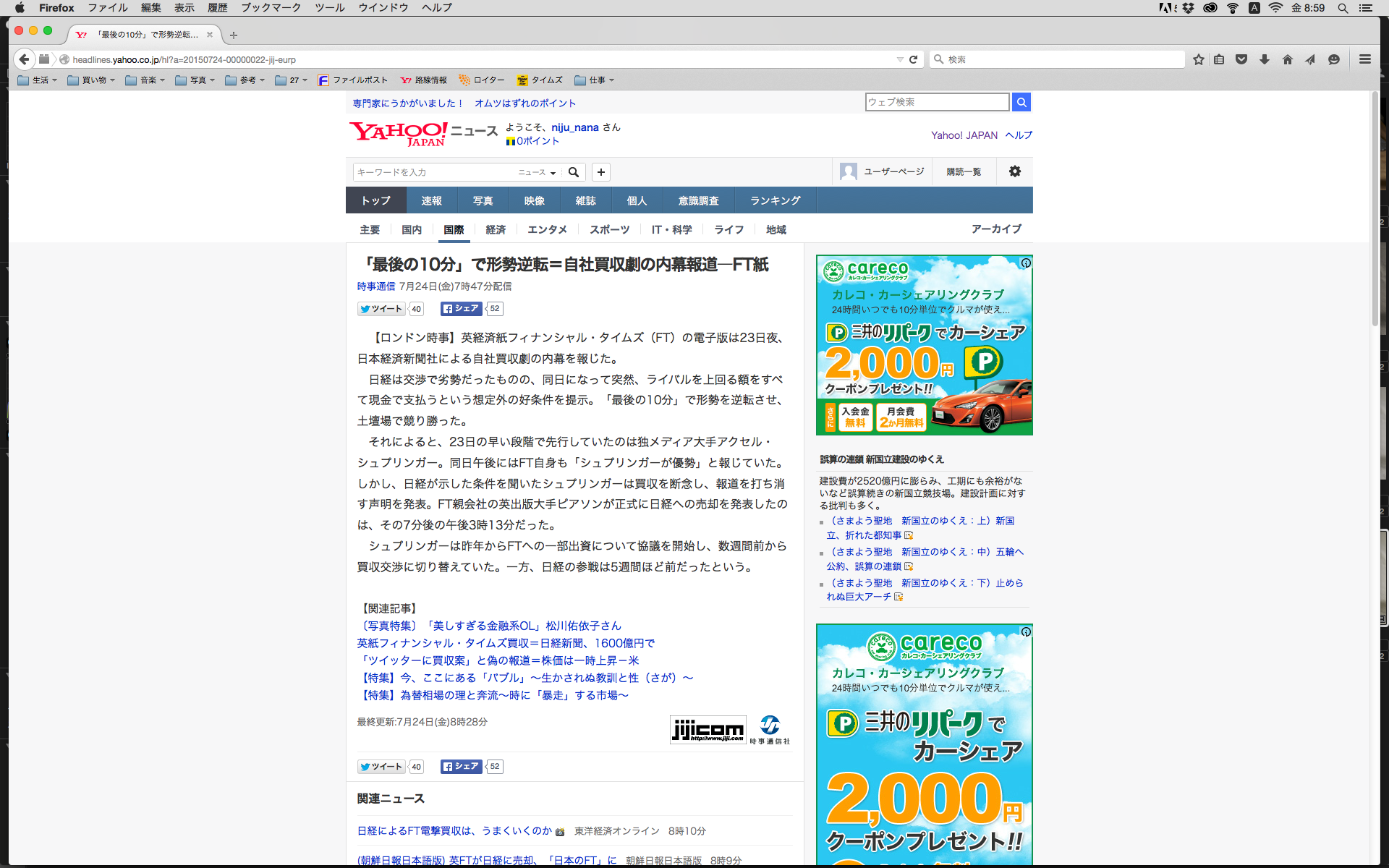Image resolution: width=1389 pixels, height=868 pixels.
Task: Click the plus icon beside keyword search
Action: [x=600, y=172]
